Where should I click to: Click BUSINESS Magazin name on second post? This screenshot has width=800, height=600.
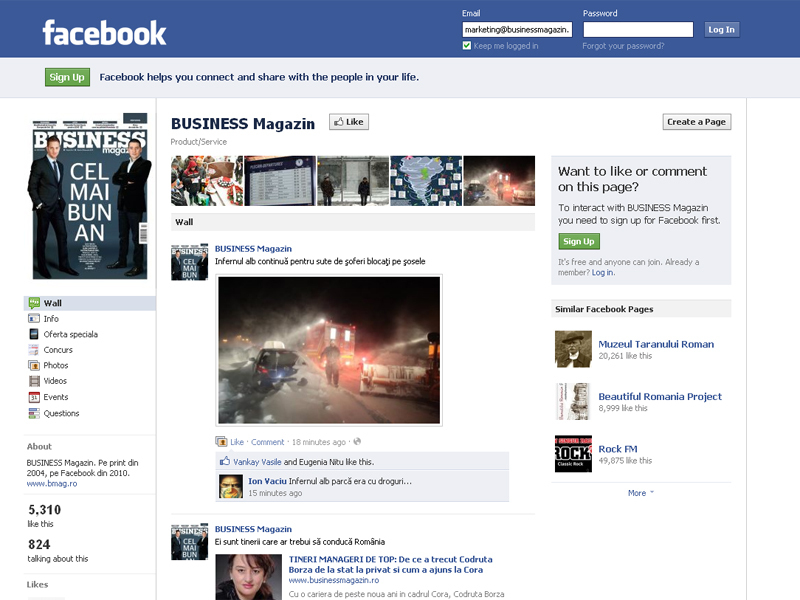tap(254, 529)
